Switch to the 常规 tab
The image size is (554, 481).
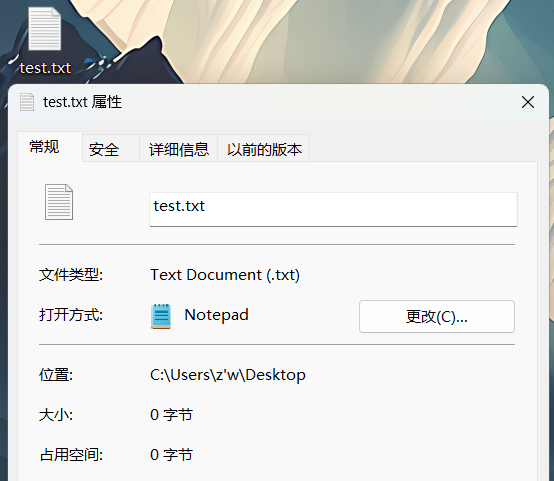50,146
